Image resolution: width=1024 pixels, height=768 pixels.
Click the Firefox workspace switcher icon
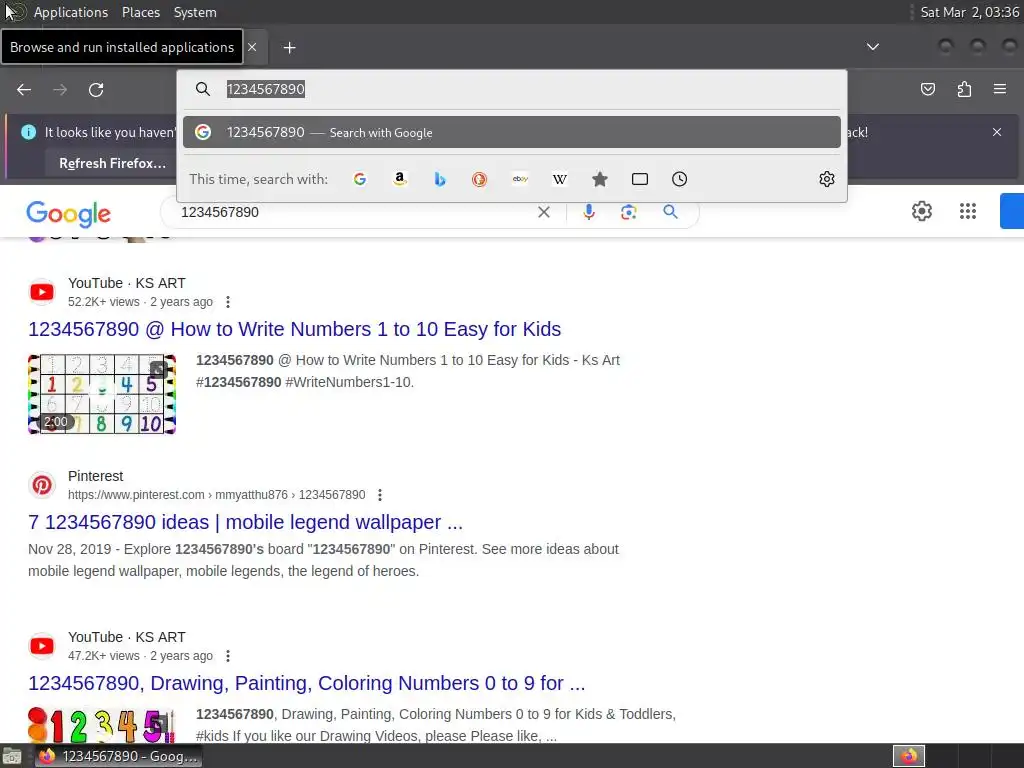909,756
